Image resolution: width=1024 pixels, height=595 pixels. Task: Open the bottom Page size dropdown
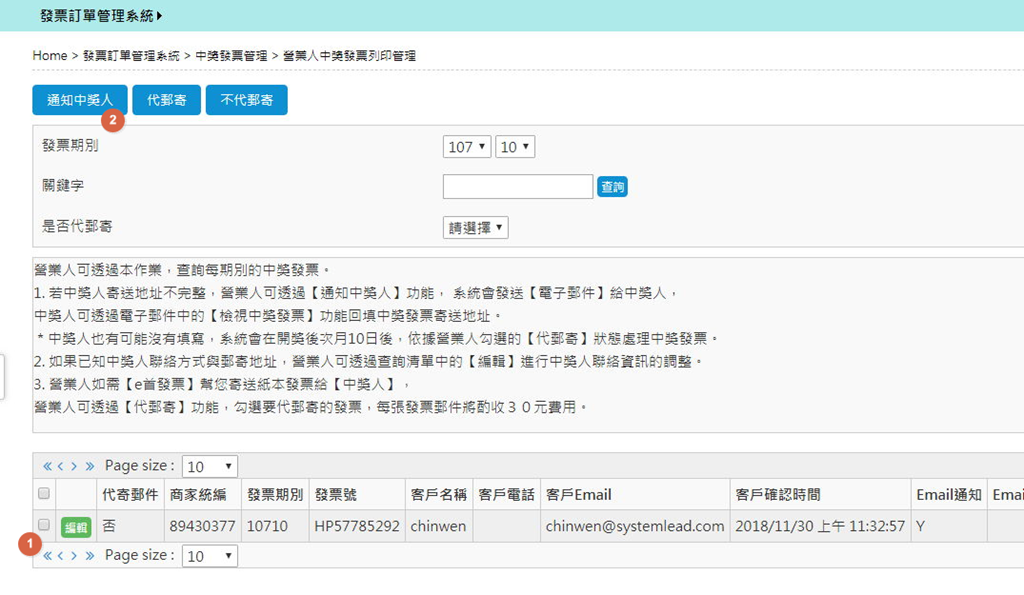210,556
